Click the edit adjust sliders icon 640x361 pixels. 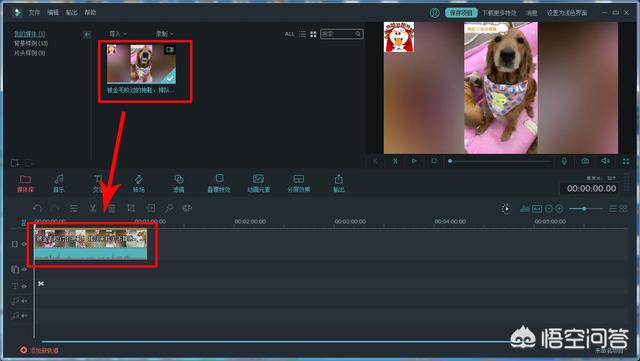click(73, 208)
